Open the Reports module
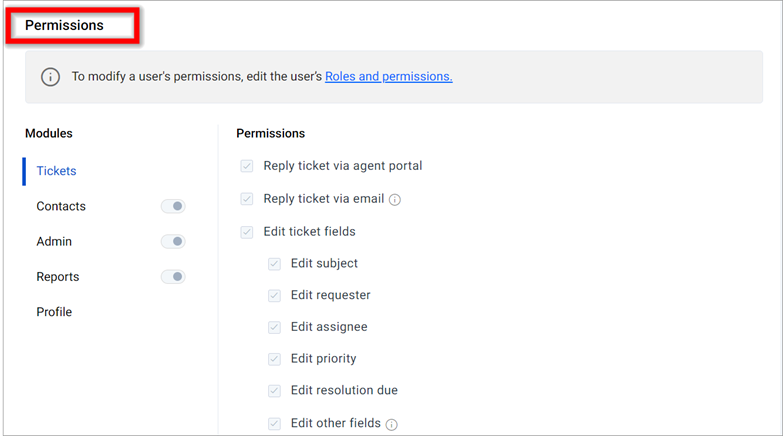Image resolution: width=783 pixels, height=436 pixels. click(58, 277)
